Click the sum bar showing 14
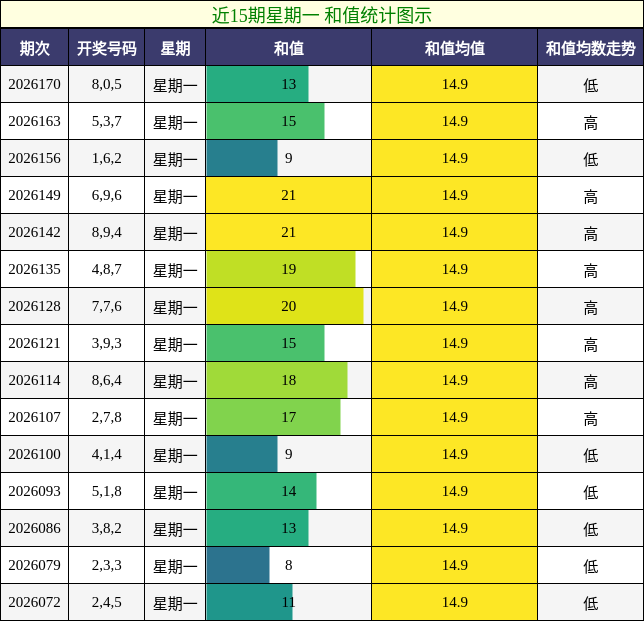644x621 pixels. coord(262,491)
